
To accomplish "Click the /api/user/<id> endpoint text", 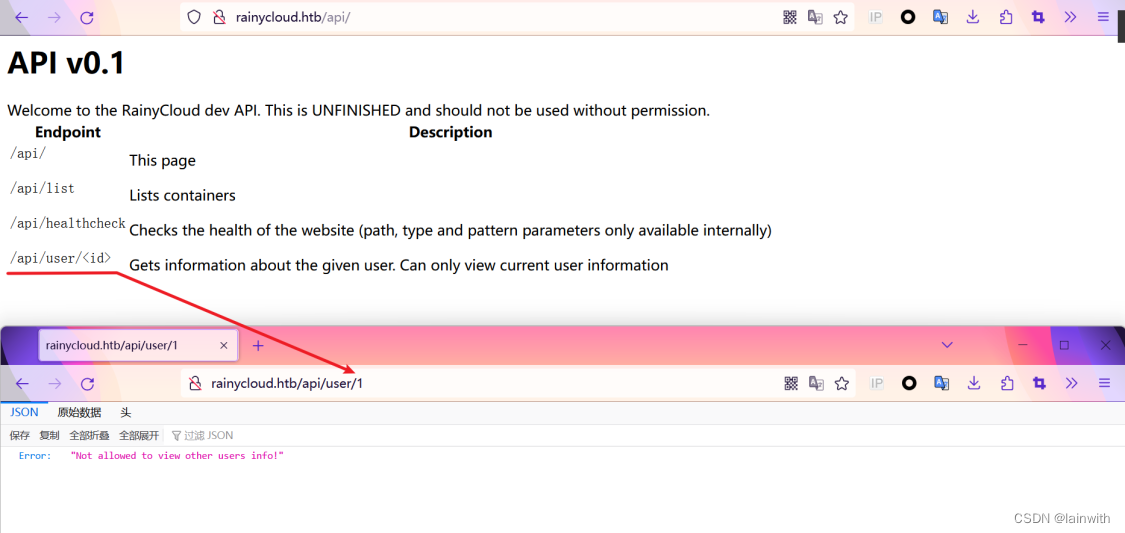I will (x=60, y=258).
